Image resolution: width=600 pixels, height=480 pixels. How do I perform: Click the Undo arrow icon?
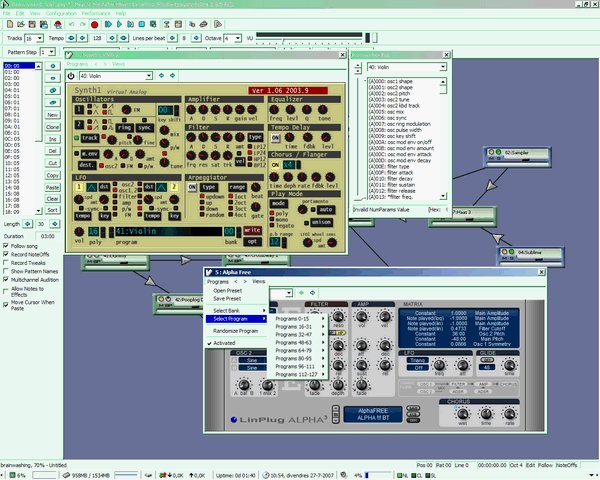pyautogui.click(x=72, y=24)
